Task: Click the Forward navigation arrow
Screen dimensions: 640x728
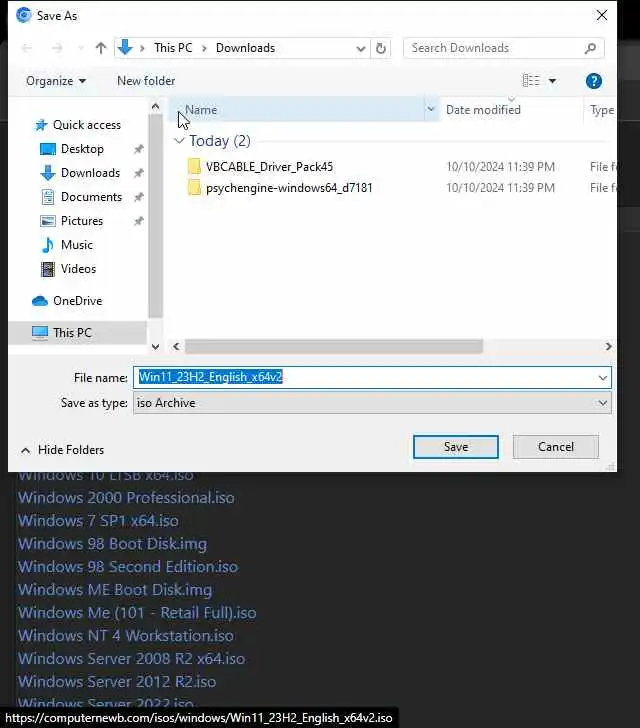Action: click(57, 48)
